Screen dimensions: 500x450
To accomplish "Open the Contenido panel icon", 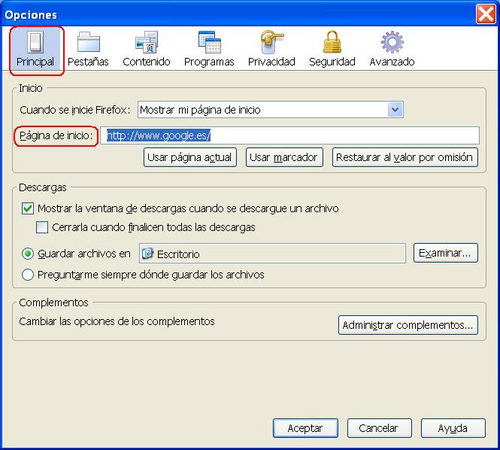I will [x=146, y=42].
